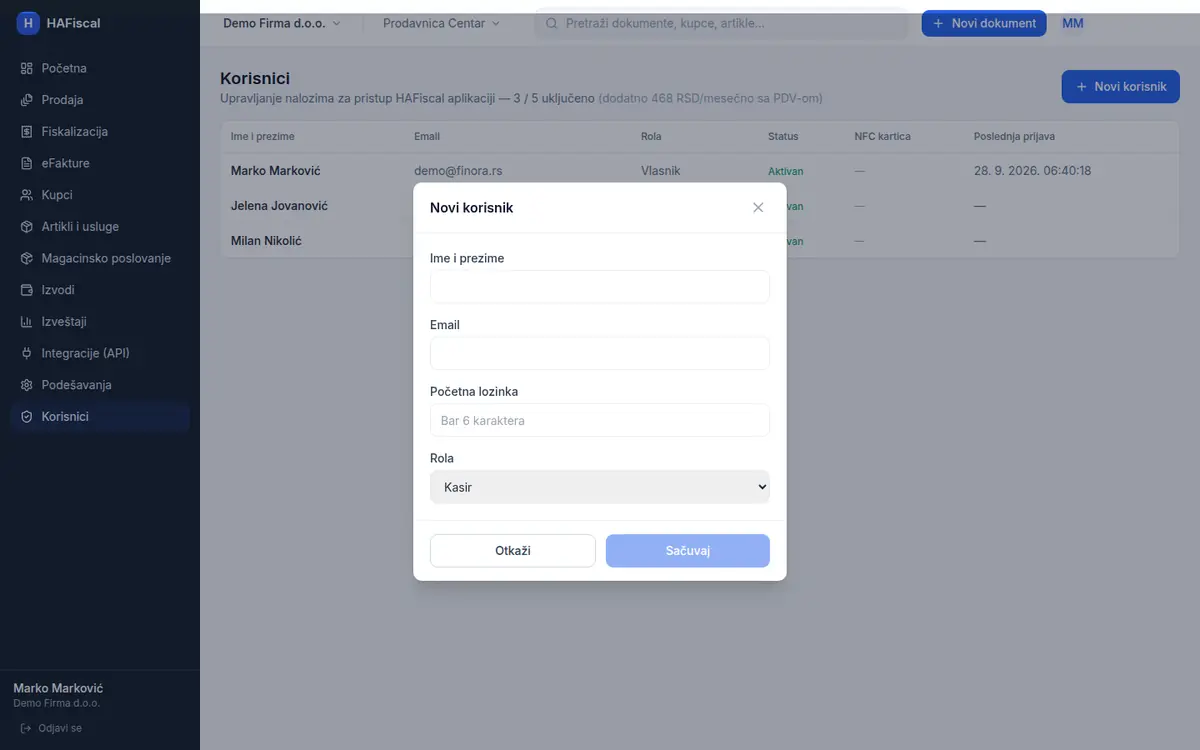Click the Magacinsko poslovanje icon
Image resolution: width=1200 pixels, height=750 pixels.
tap(27, 258)
